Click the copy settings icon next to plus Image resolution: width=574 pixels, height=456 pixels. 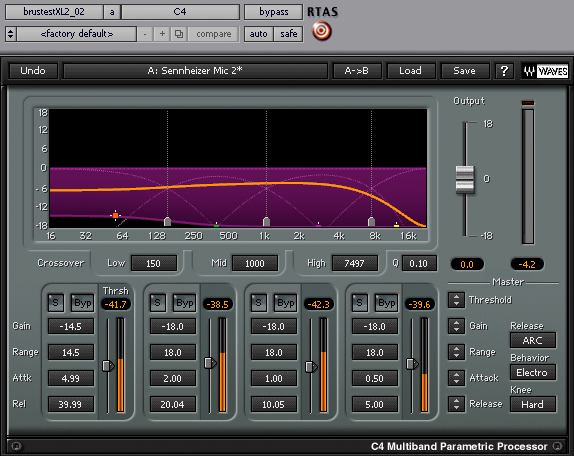pos(179,34)
